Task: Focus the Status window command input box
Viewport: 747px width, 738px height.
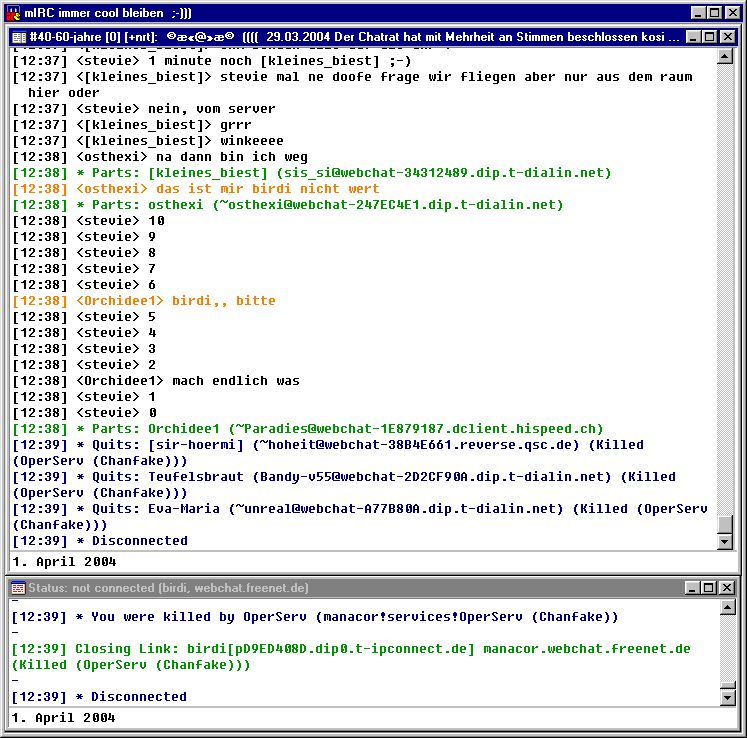Action: tap(370, 718)
